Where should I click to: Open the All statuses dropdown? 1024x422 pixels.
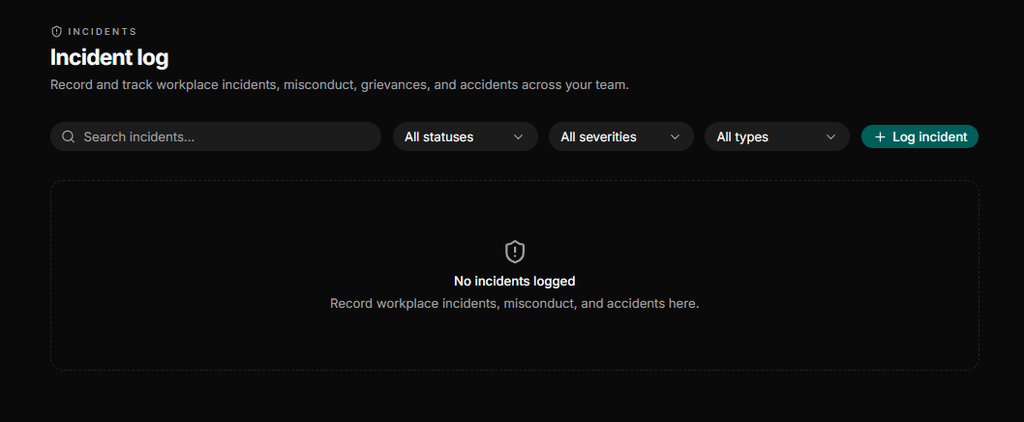click(465, 137)
